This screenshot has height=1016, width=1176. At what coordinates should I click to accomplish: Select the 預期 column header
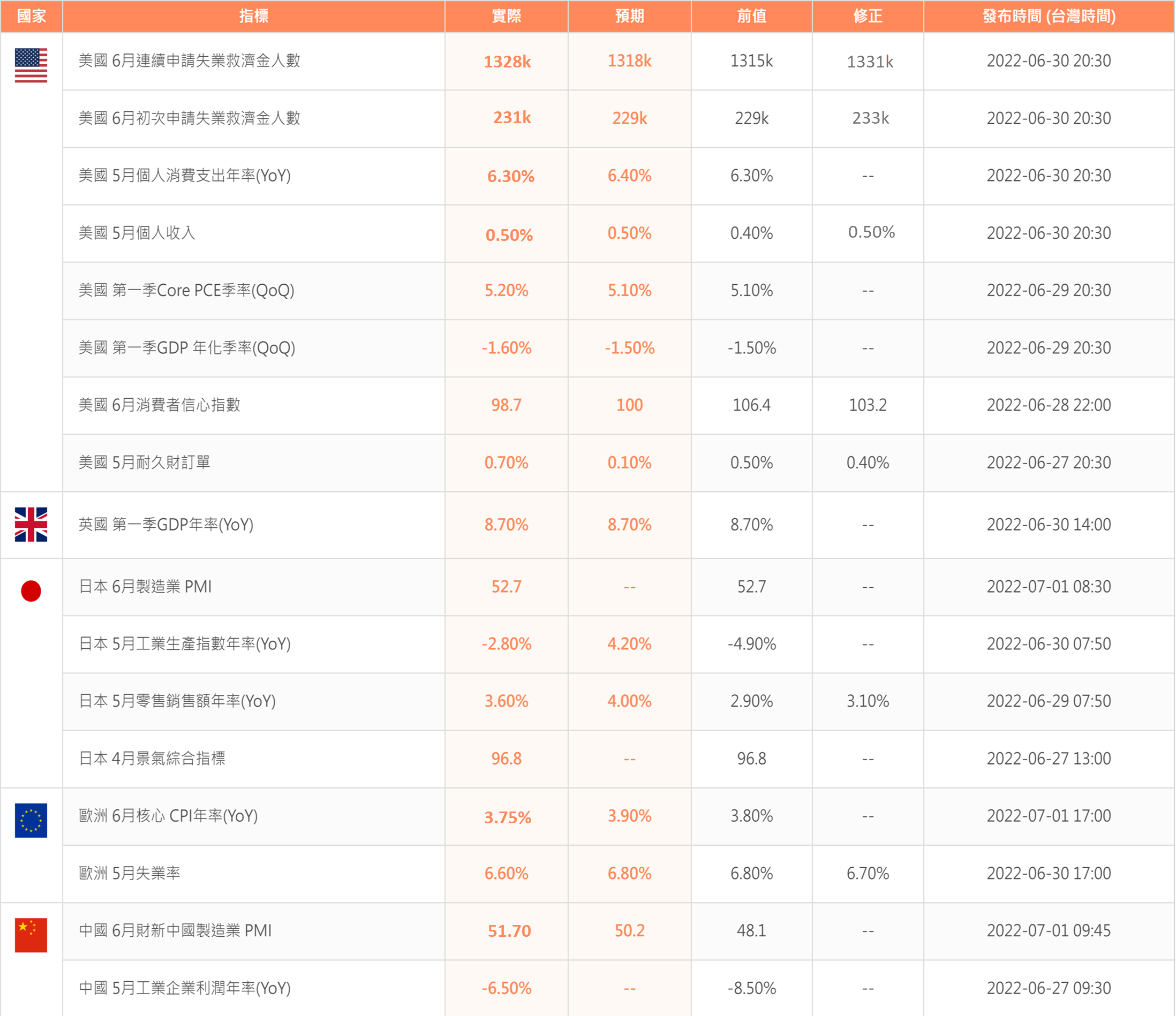[629, 16]
